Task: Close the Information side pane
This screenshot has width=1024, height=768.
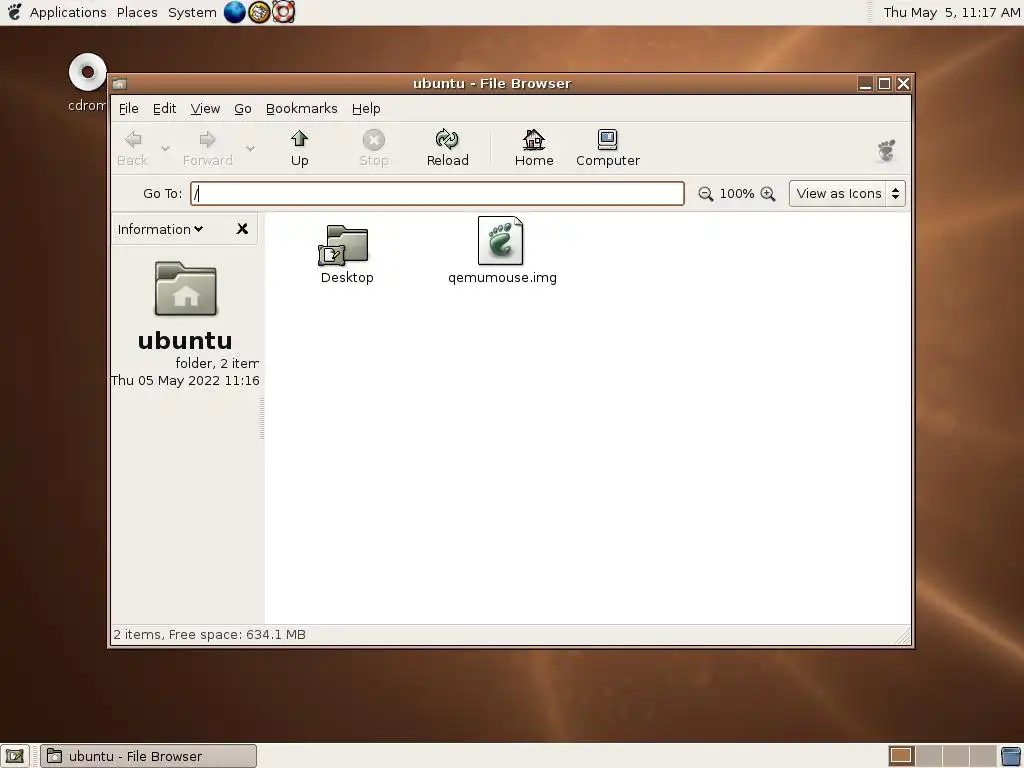Action: point(242,229)
